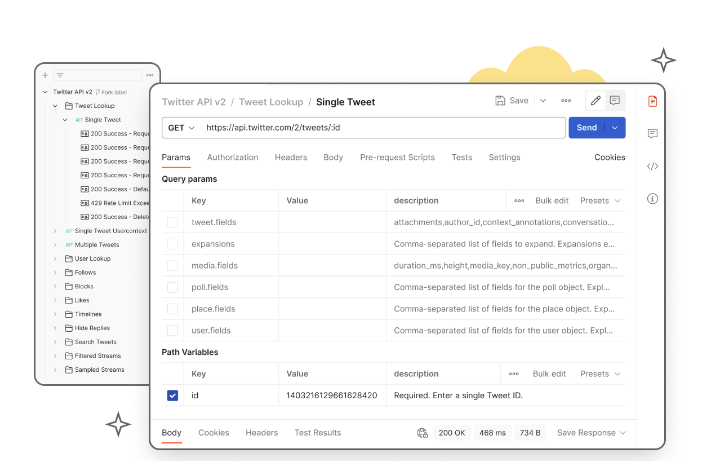Click the Fork label icon beside Twitter API v2
Image resolution: width=702 pixels, height=461 pixels.
(x=98, y=92)
